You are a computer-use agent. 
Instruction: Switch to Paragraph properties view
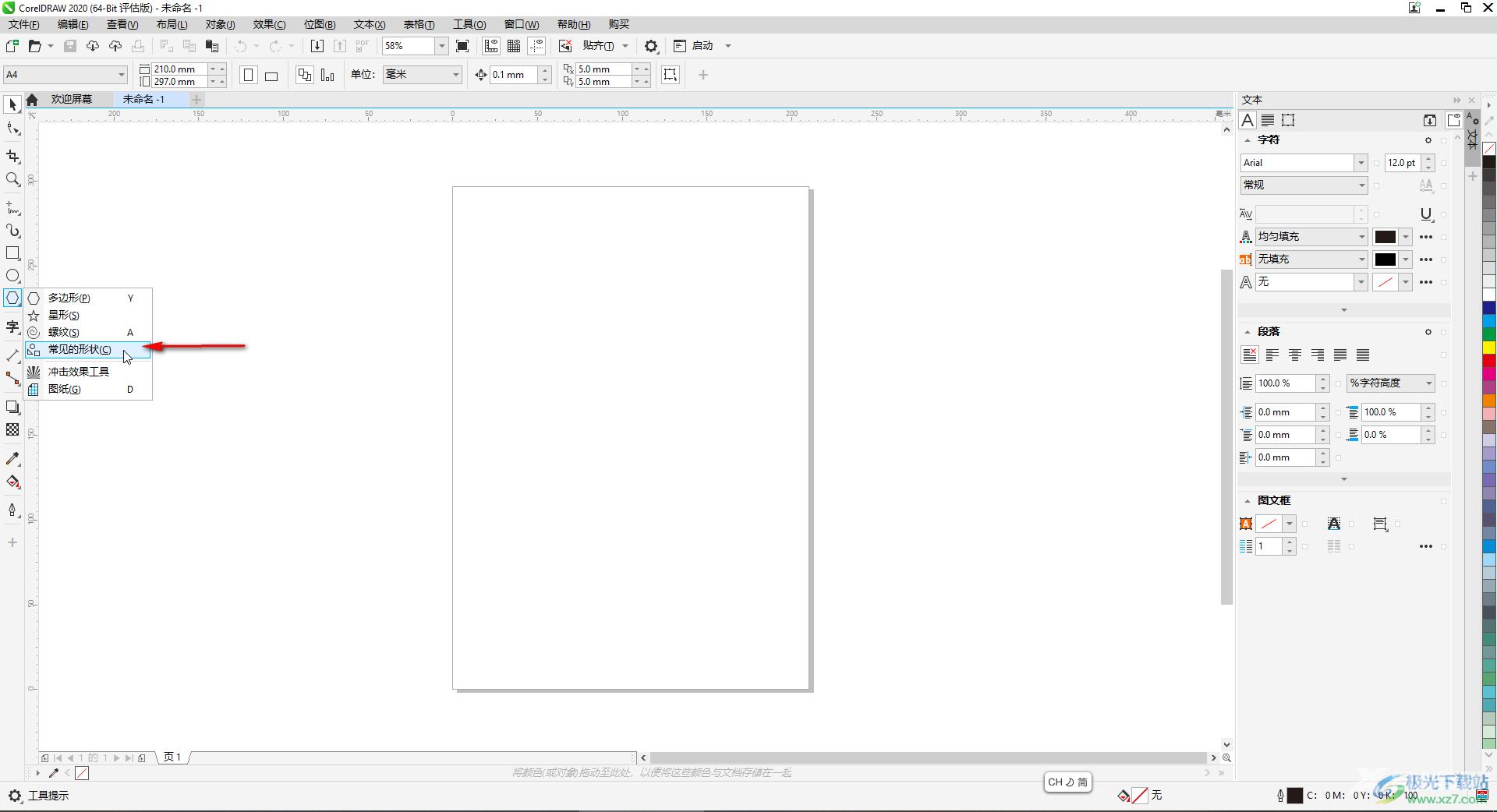[1268, 120]
